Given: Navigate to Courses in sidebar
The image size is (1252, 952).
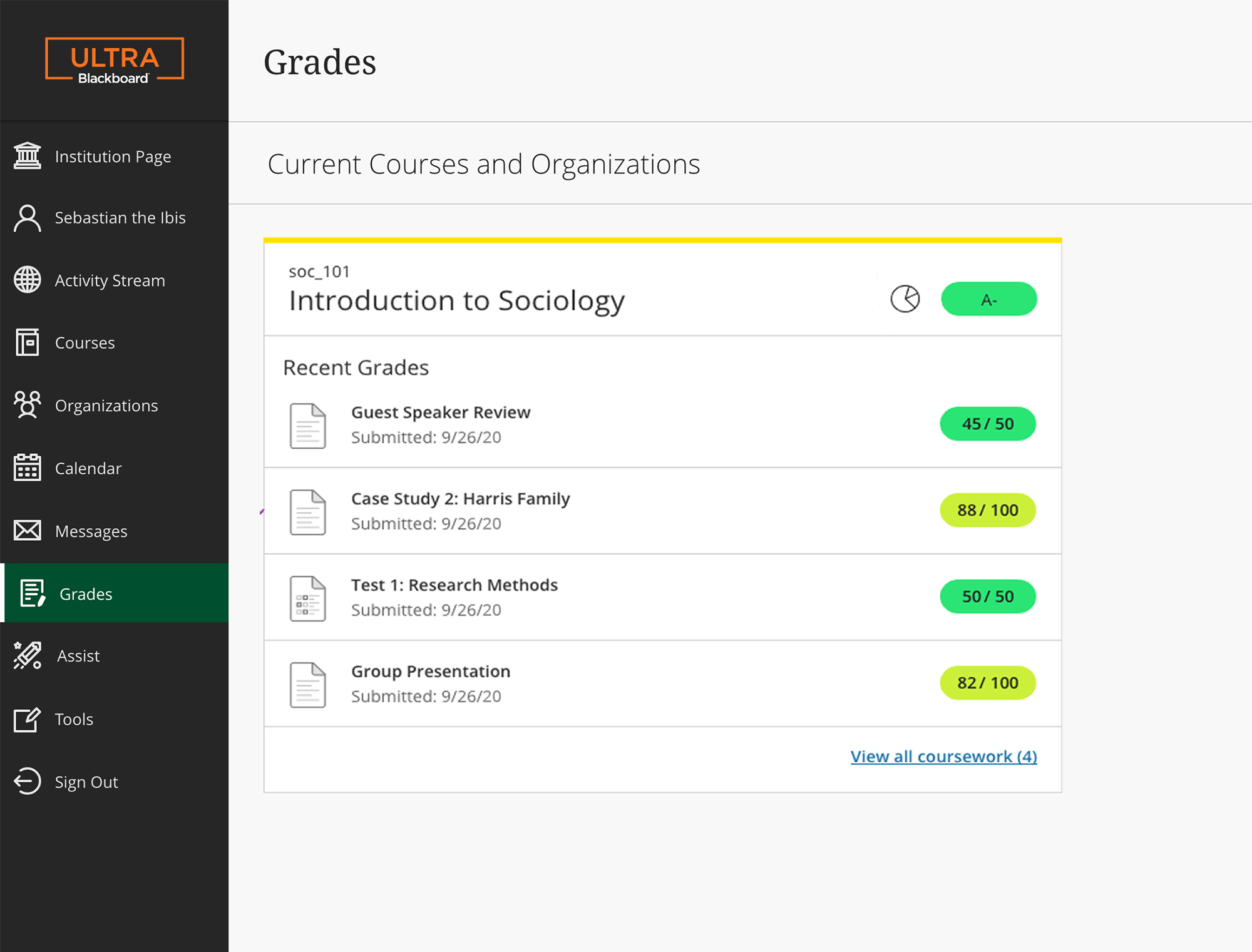Looking at the screenshot, I should [x=115, y=342].
